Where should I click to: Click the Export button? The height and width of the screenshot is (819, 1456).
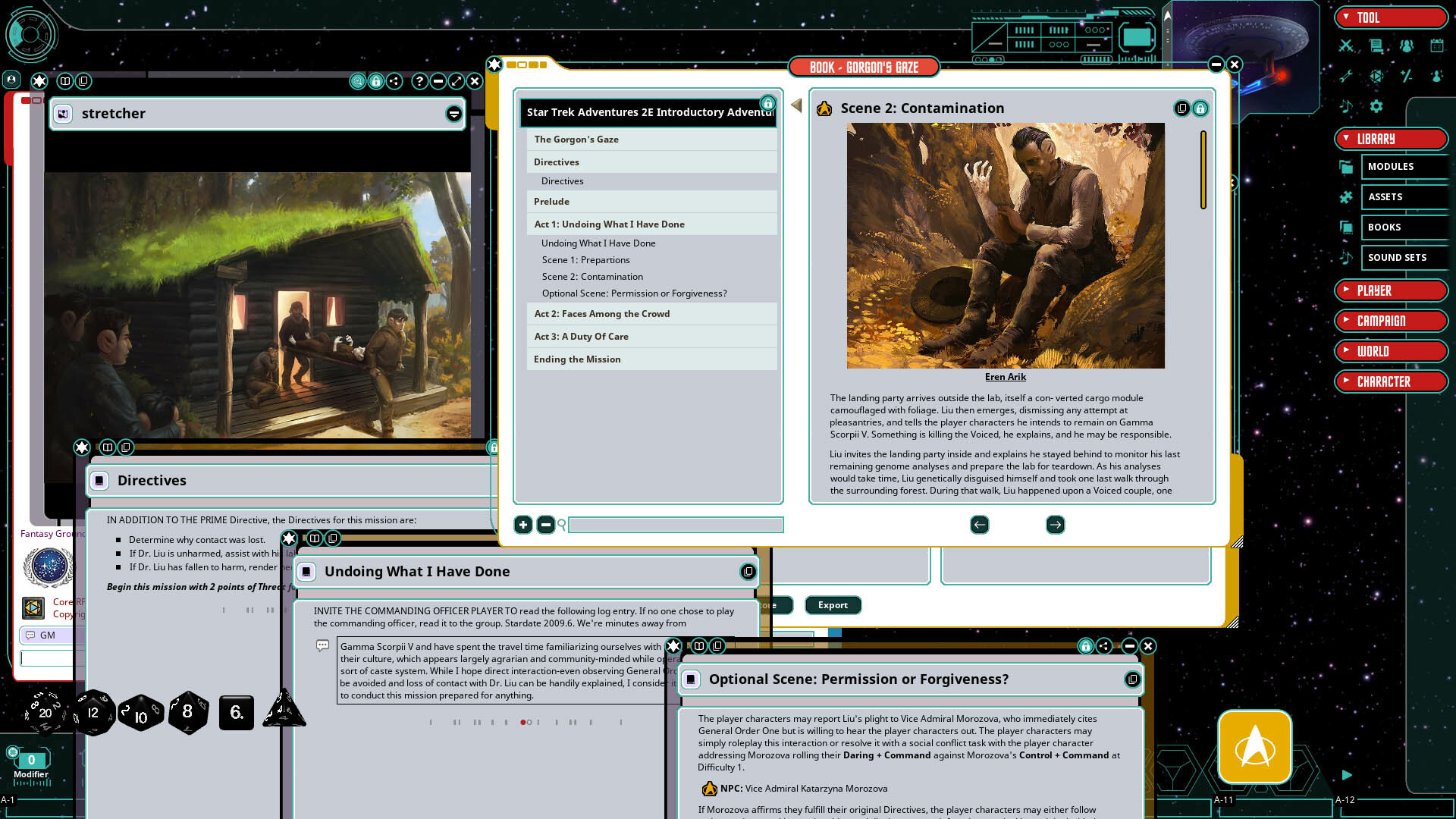833,605
